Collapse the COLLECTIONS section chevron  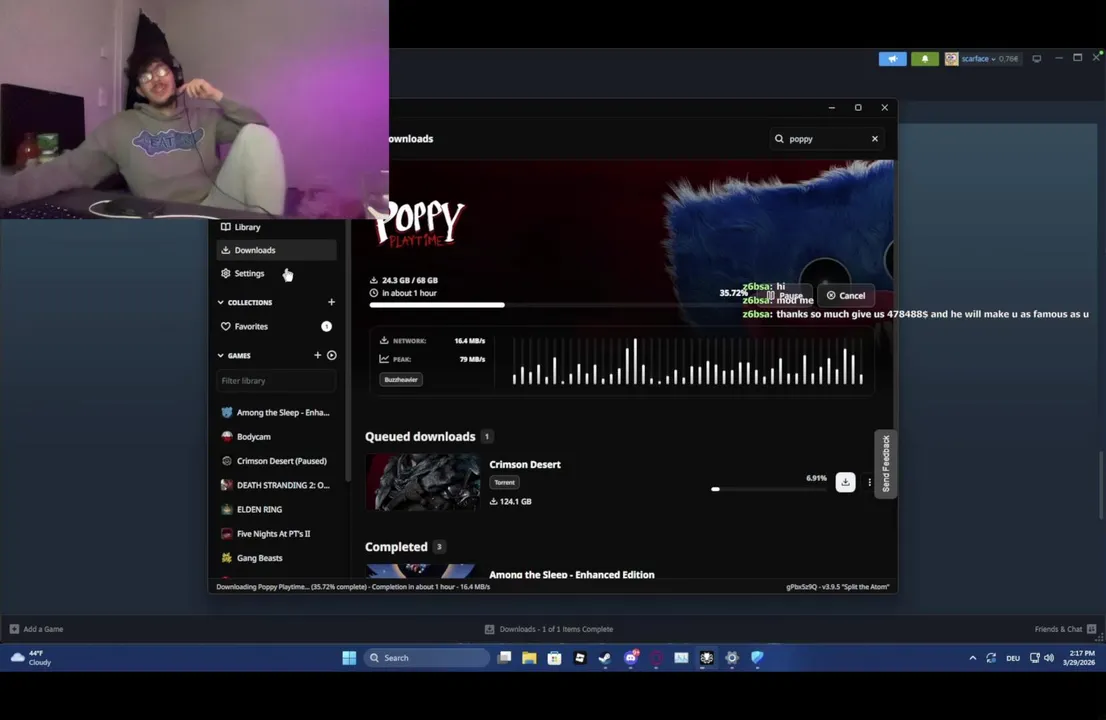coord(221,303)
